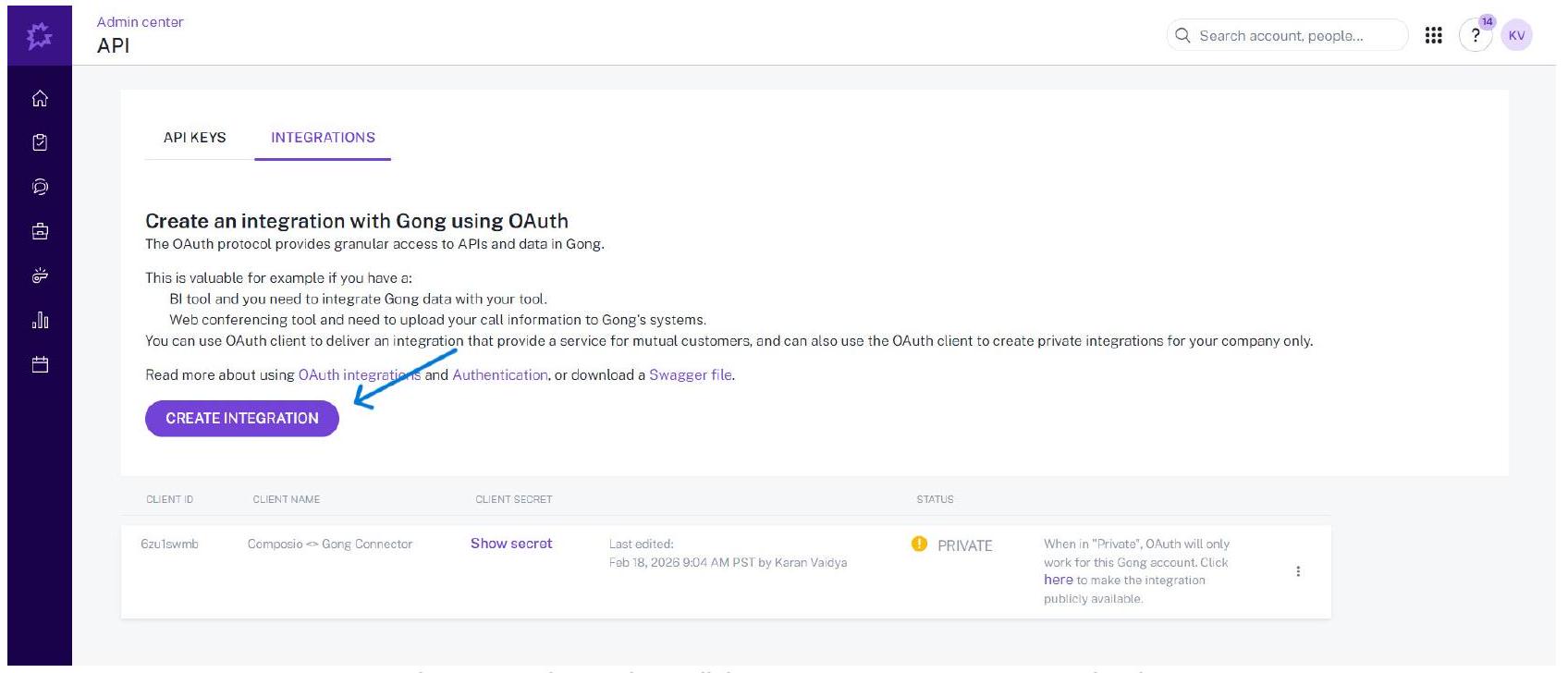Open the apps grid icon
This screenshot has width=1568, height=673.
tap(1433, 35)
